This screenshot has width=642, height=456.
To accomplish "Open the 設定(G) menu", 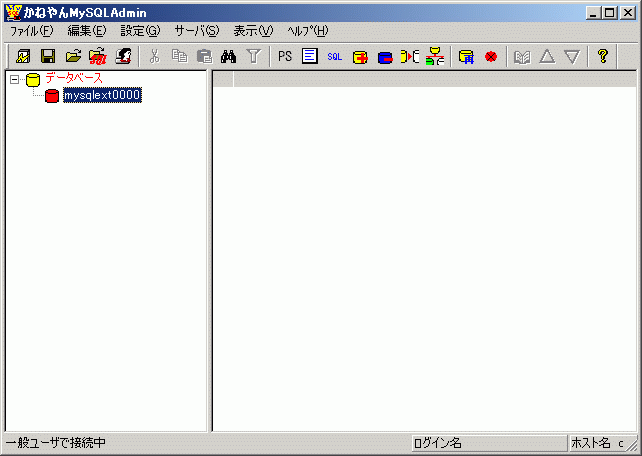I will point(140,31).
